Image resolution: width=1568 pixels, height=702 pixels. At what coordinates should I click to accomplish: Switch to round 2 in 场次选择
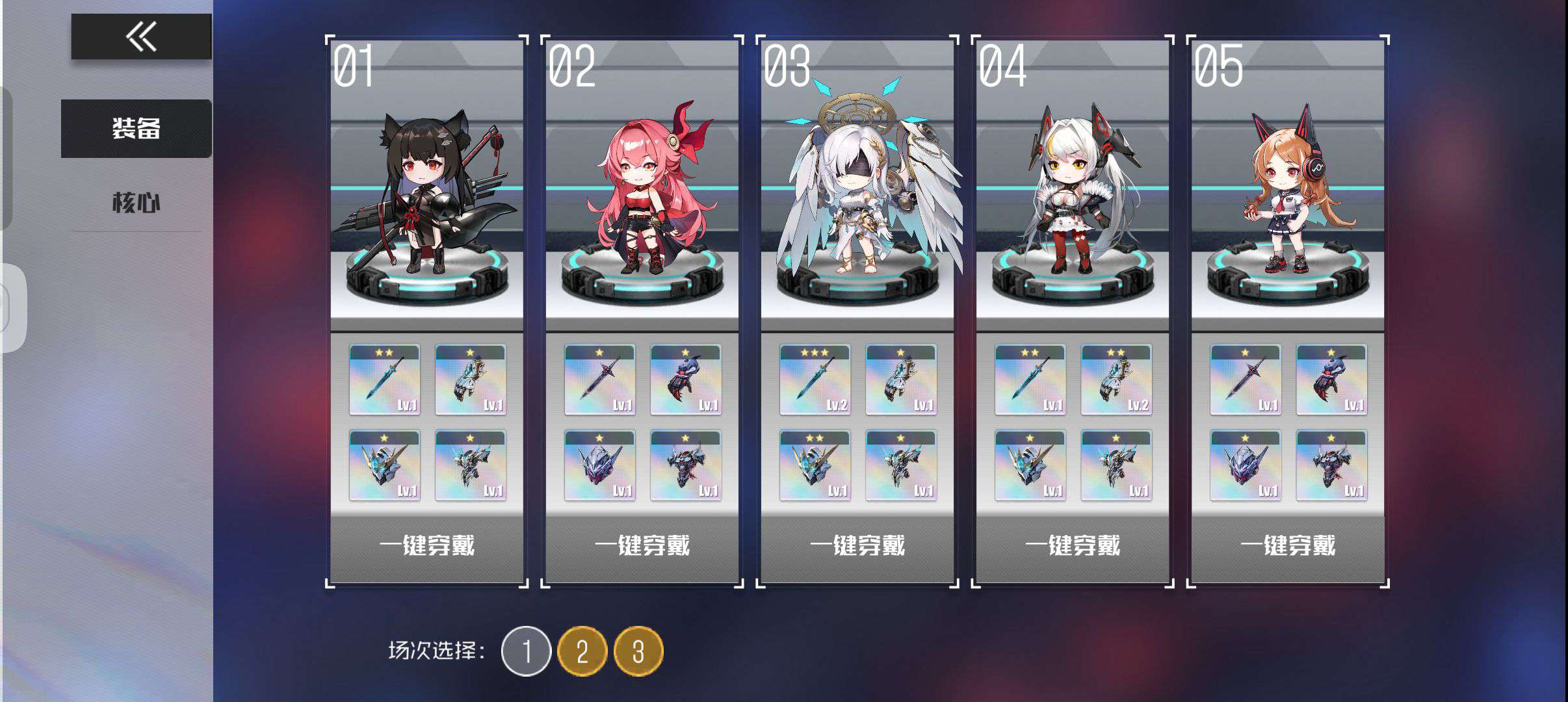pyautogui.click(x=582, y=651)
